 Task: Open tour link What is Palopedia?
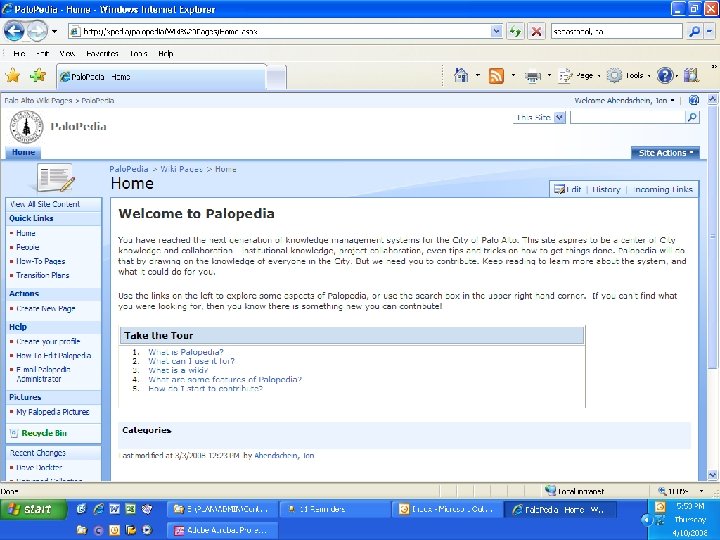[186, 352]
